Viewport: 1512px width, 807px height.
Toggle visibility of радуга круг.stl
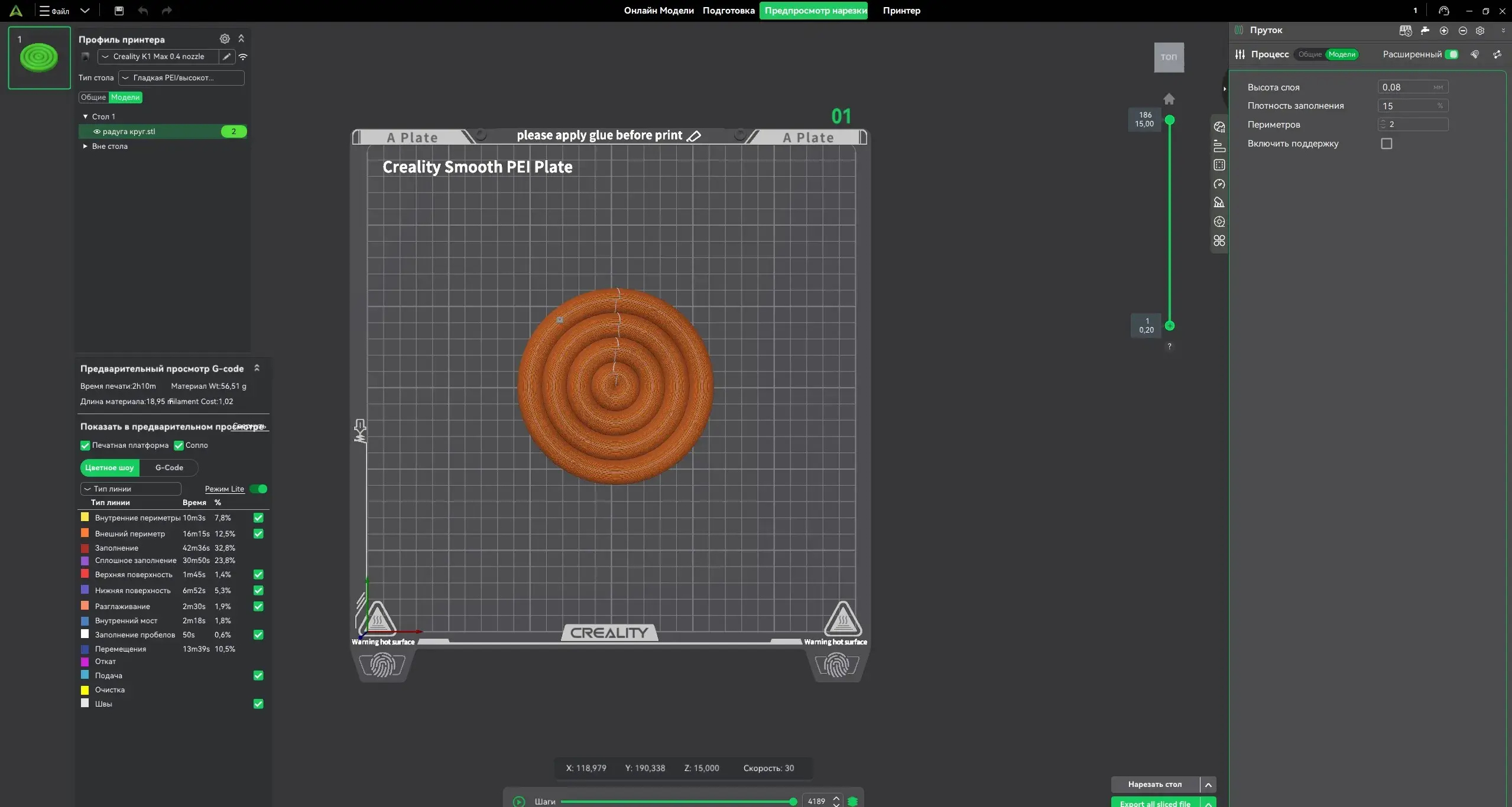(97, 132)
